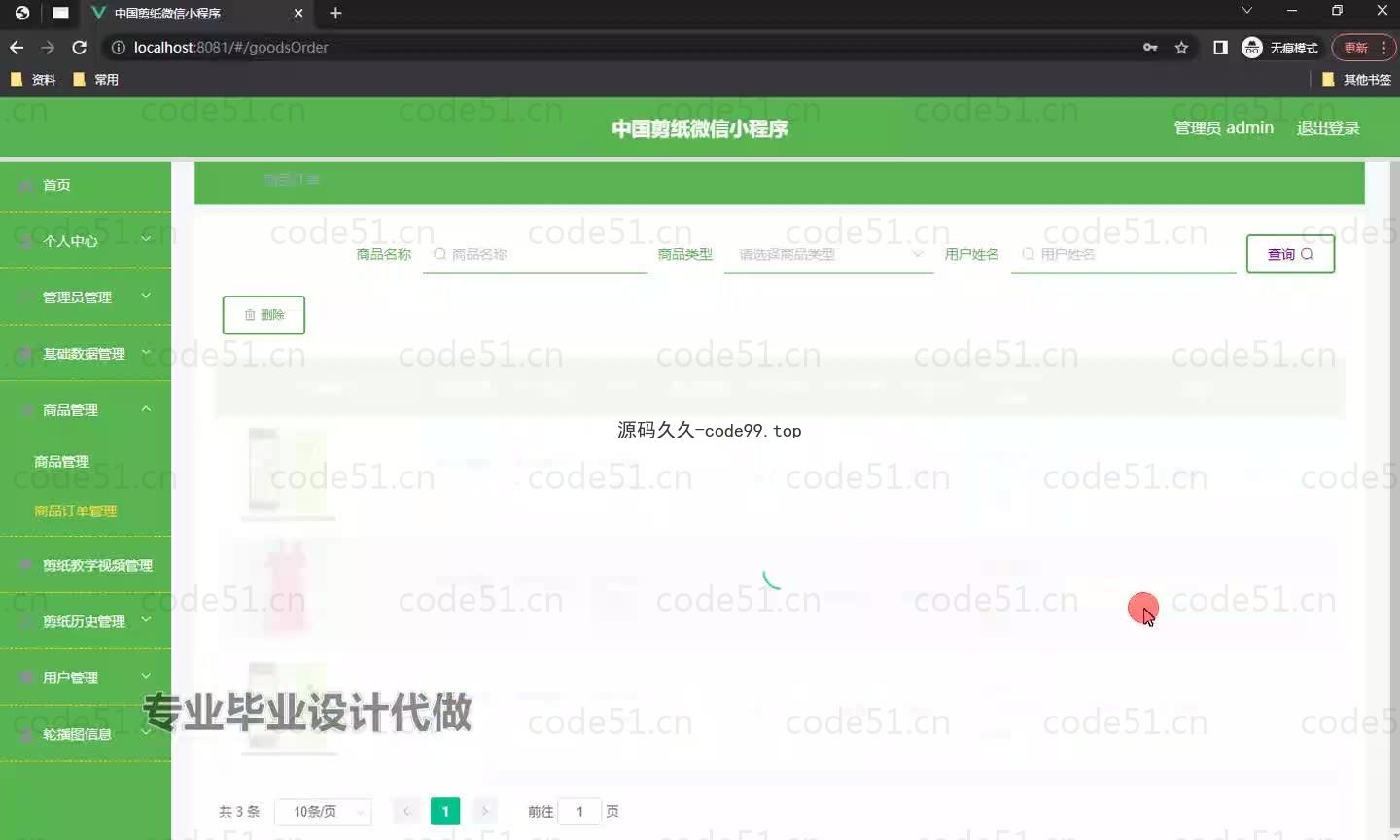Expand the 用户管理 sidebar menu
This screenshot has width=1400, height=840.
click(x=86, y=678)
